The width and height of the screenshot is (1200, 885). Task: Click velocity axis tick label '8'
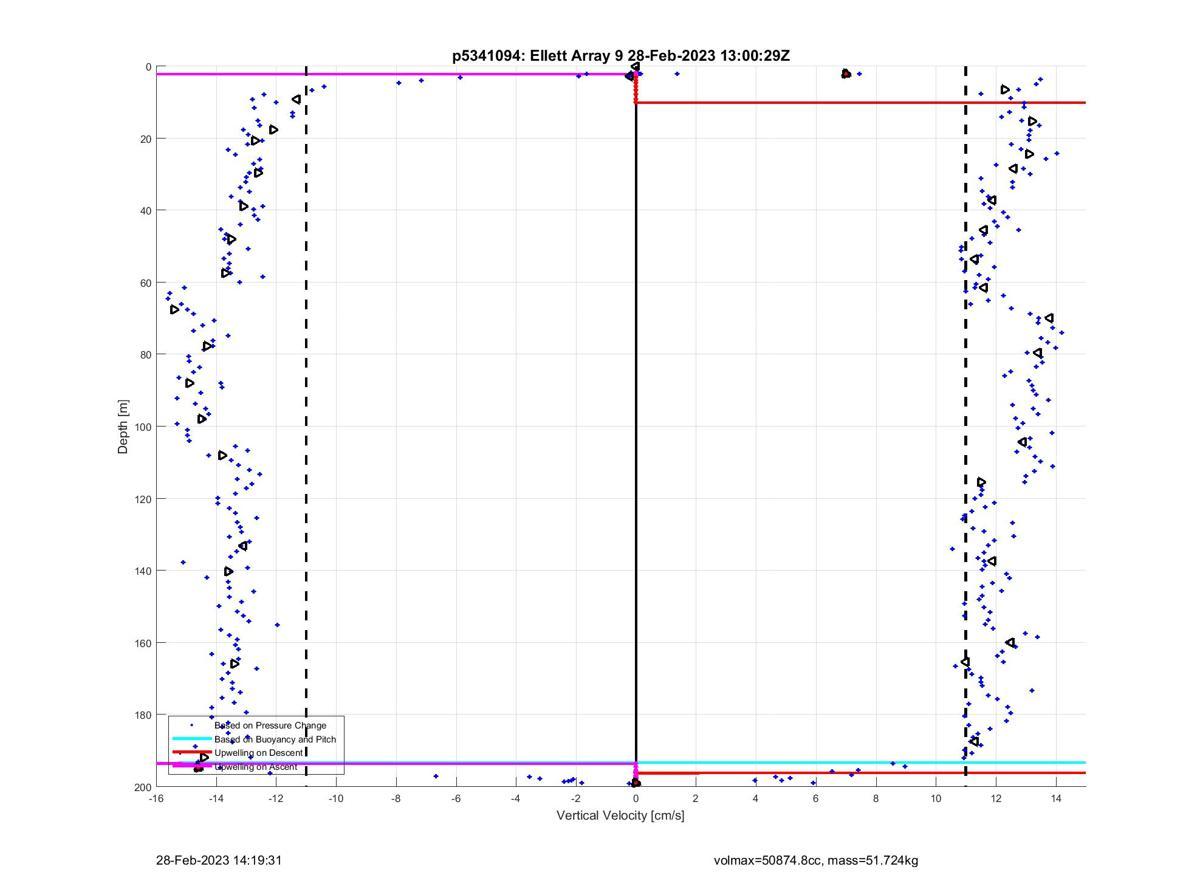(876, 798)
